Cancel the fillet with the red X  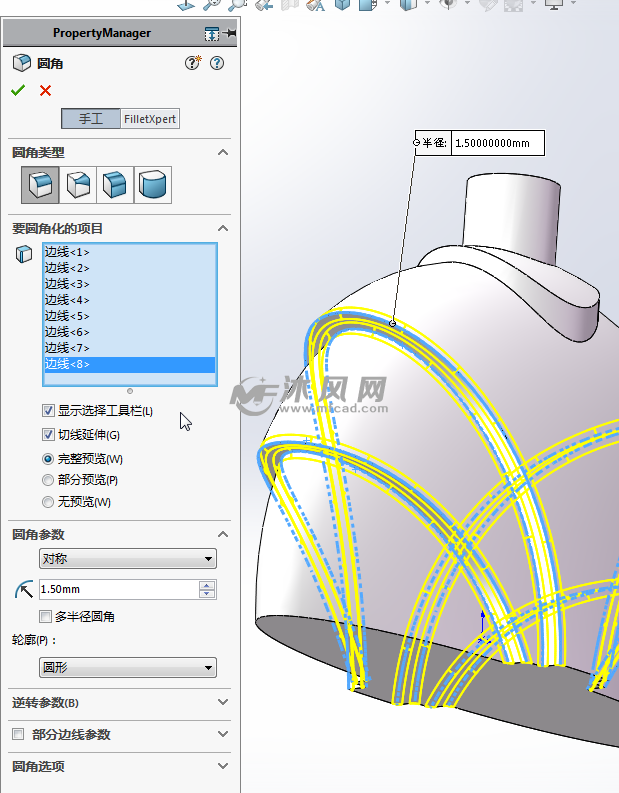click(x=46, y=91)
